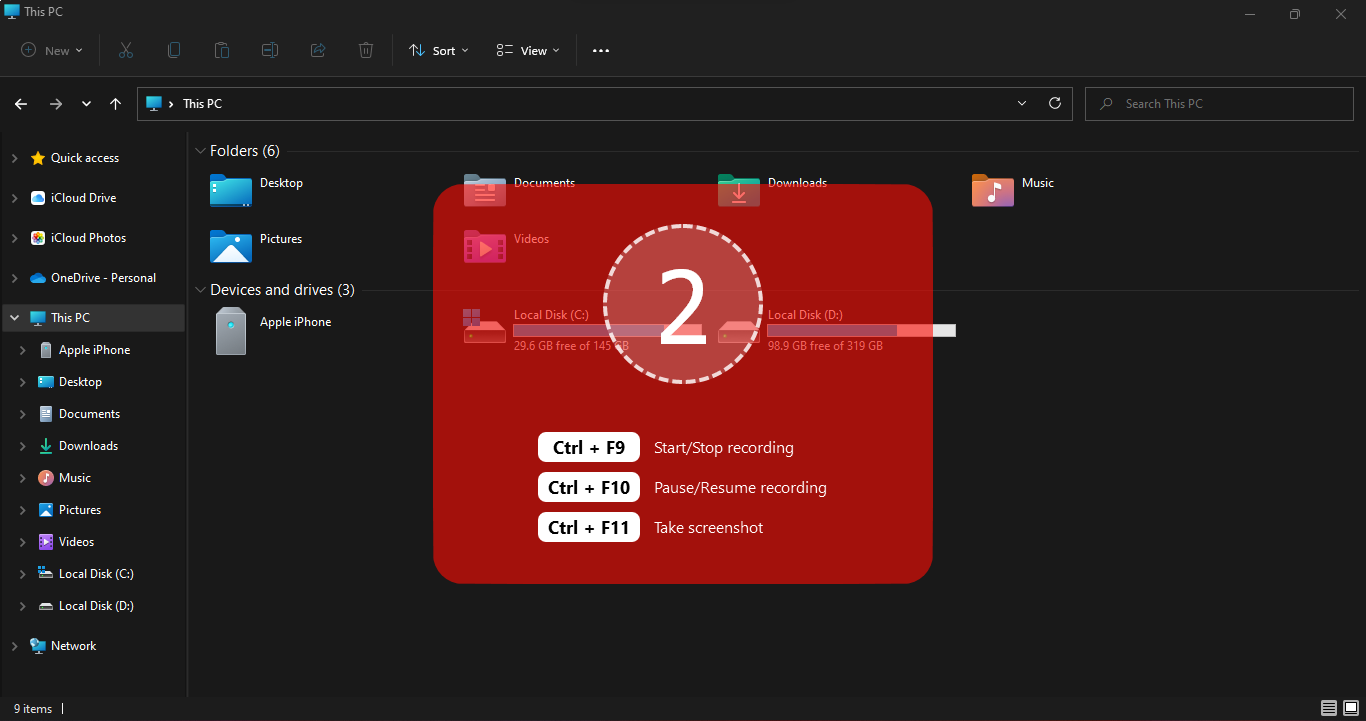
Task: Open the See more ellipsis menu
Action: (x=601, y=50)
